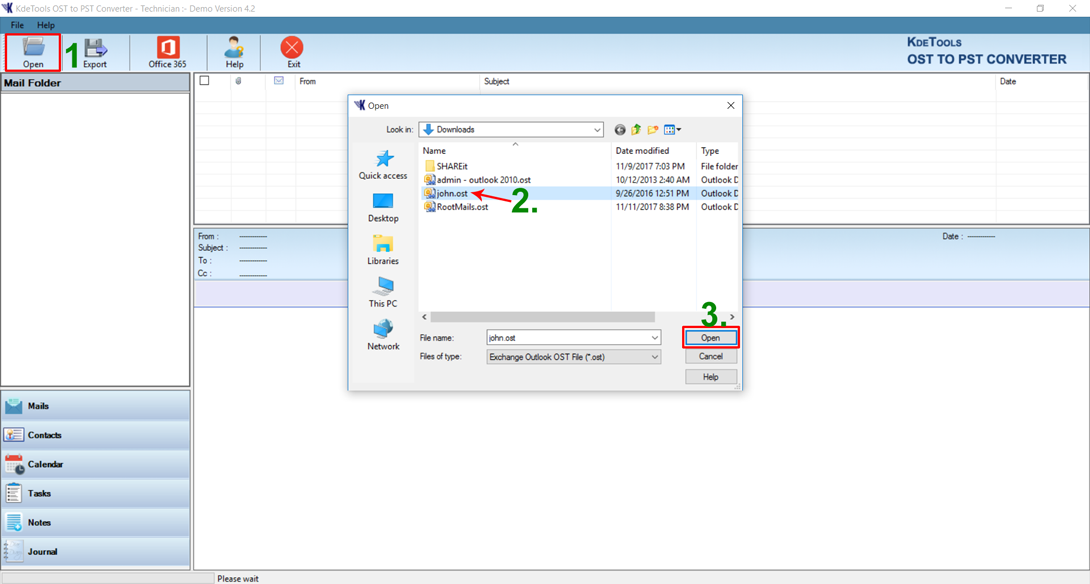Click the horizontal scrollbar in file list
This screenshot has width=1090, height=584.
[542, 317]
